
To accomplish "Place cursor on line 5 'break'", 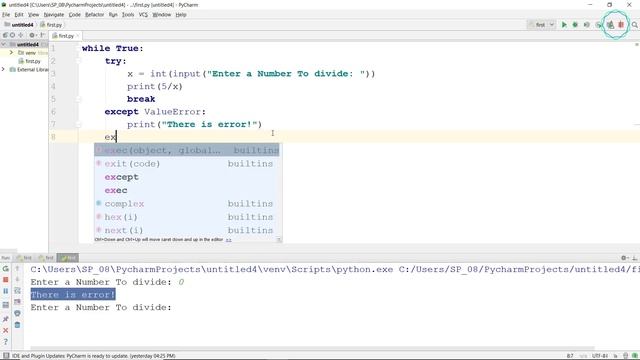I will [x=141, y=99].
